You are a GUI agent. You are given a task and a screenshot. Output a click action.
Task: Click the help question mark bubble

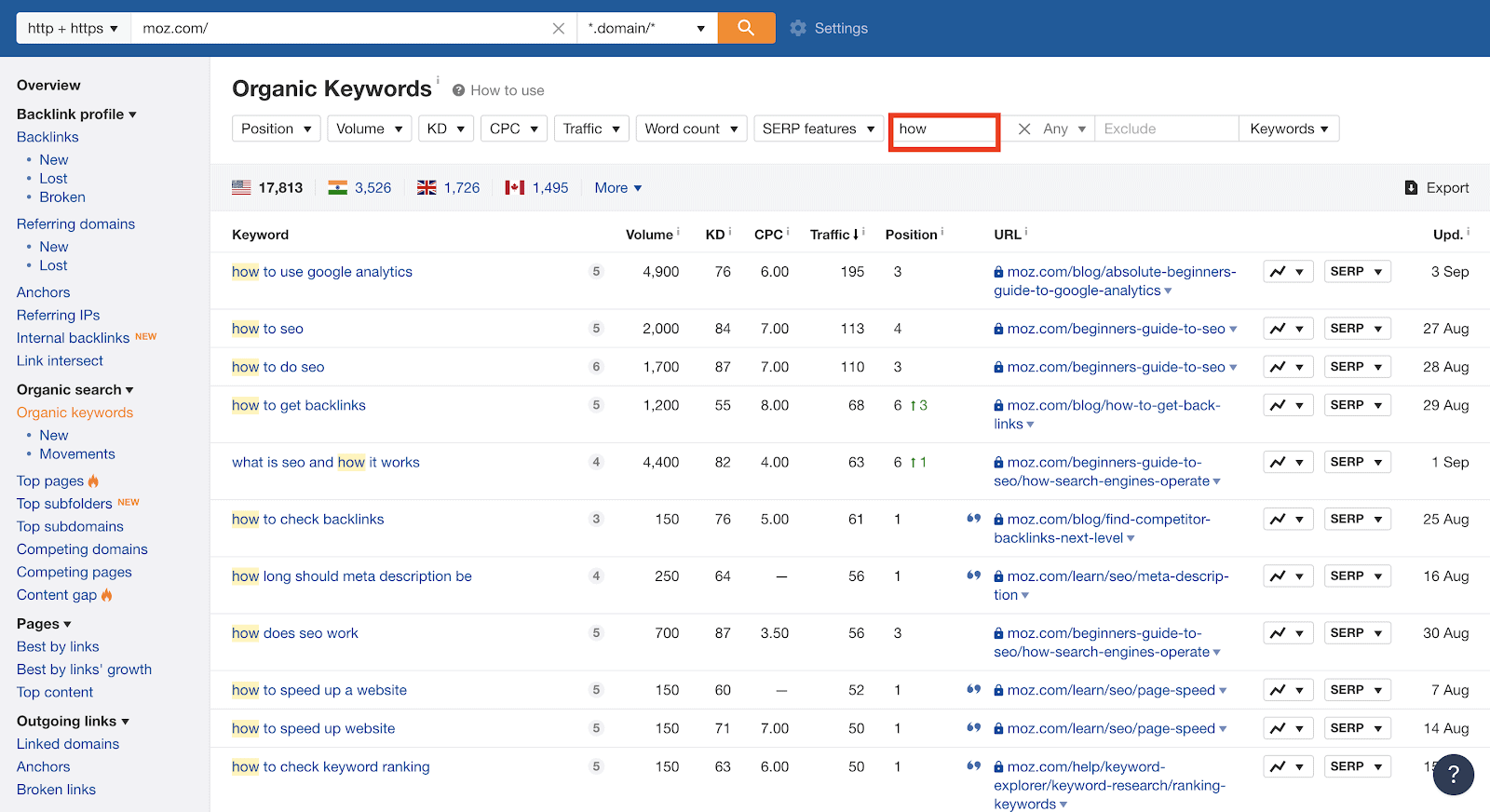pos(1454,775)
